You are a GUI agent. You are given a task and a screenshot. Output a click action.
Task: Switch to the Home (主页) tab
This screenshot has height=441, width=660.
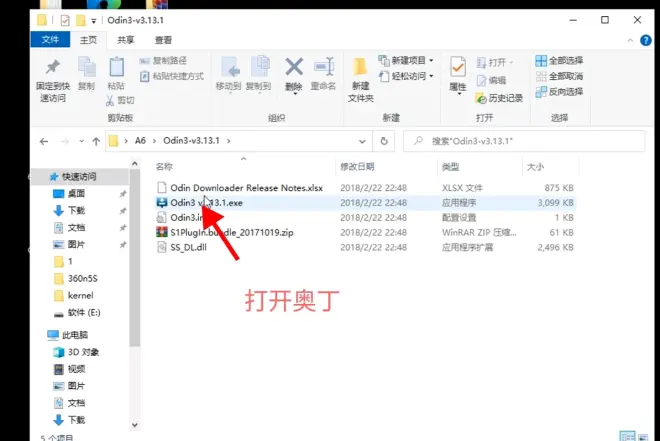tap(88, 40)
